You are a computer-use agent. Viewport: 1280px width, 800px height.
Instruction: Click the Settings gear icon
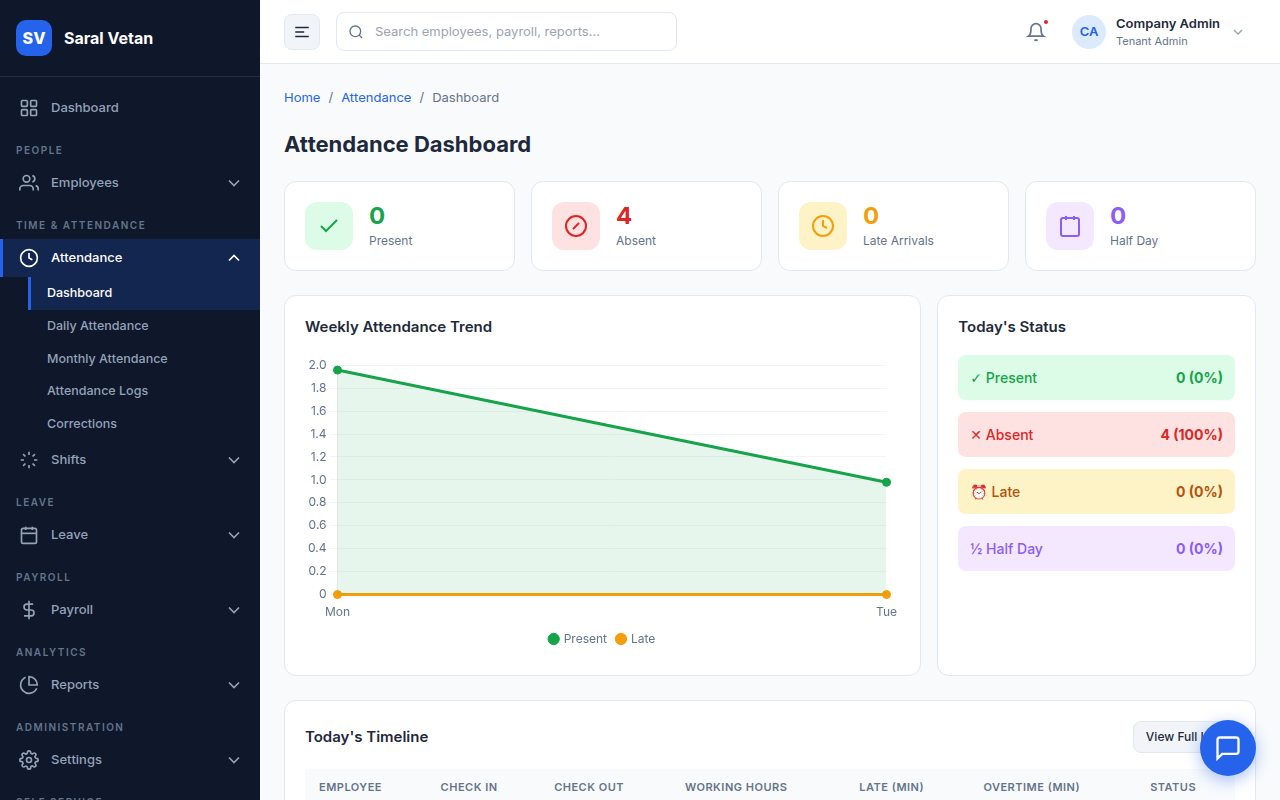[x=29, y=760]
